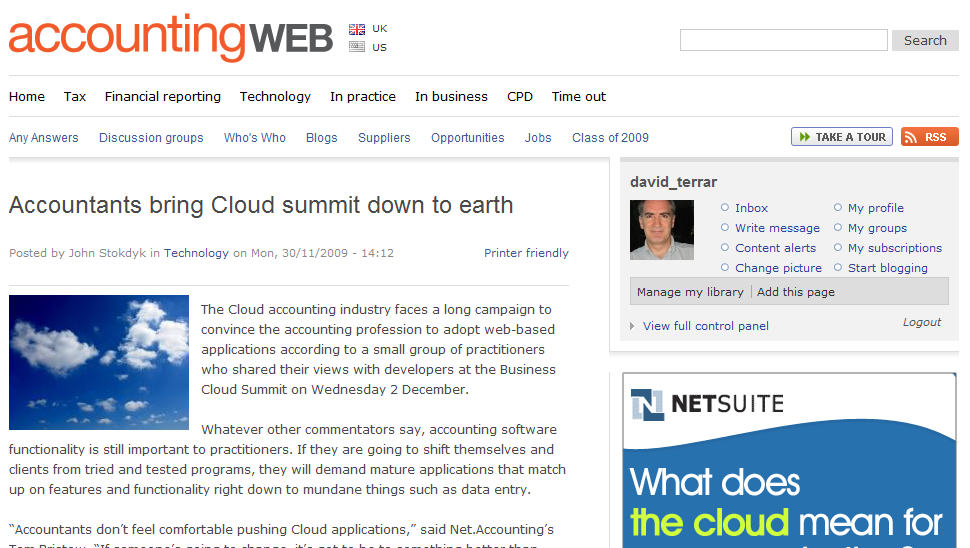The height and width of the screenshot is (548, 970).
Task: Click Add this page
Action: (796, 292)
